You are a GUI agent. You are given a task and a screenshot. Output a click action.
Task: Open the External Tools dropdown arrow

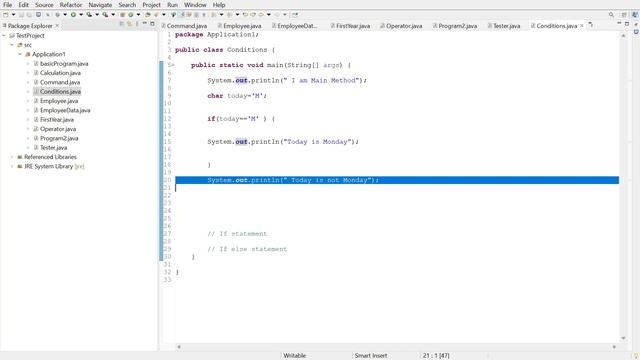(x=113, y=15)
